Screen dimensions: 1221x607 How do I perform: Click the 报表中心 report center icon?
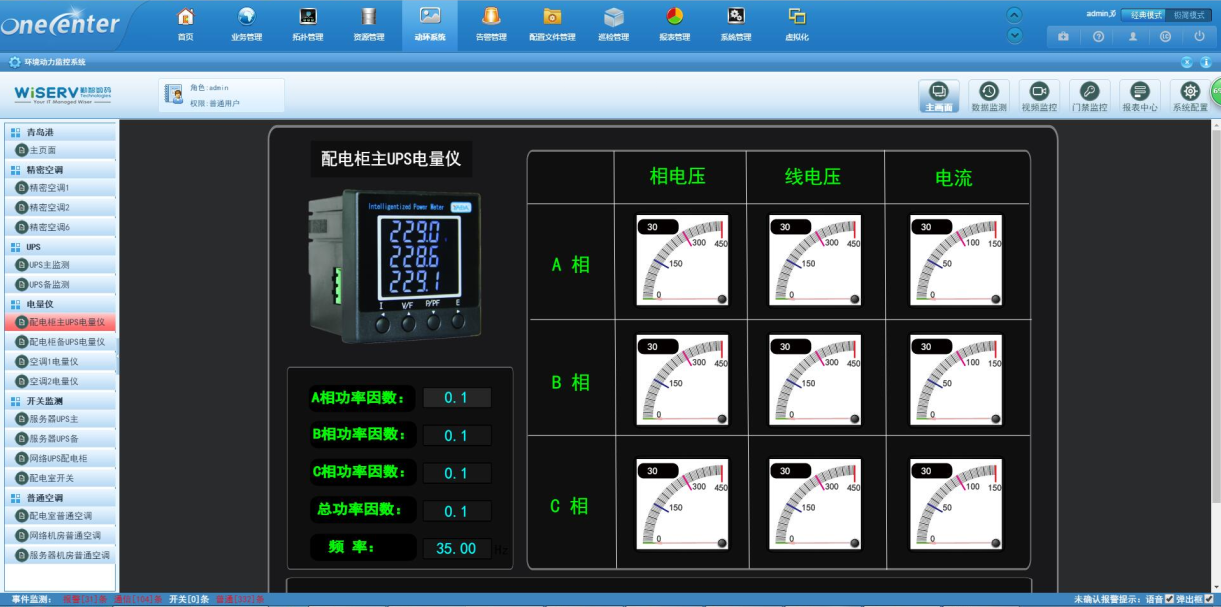pyautogui.click(x=1139, y=94)
